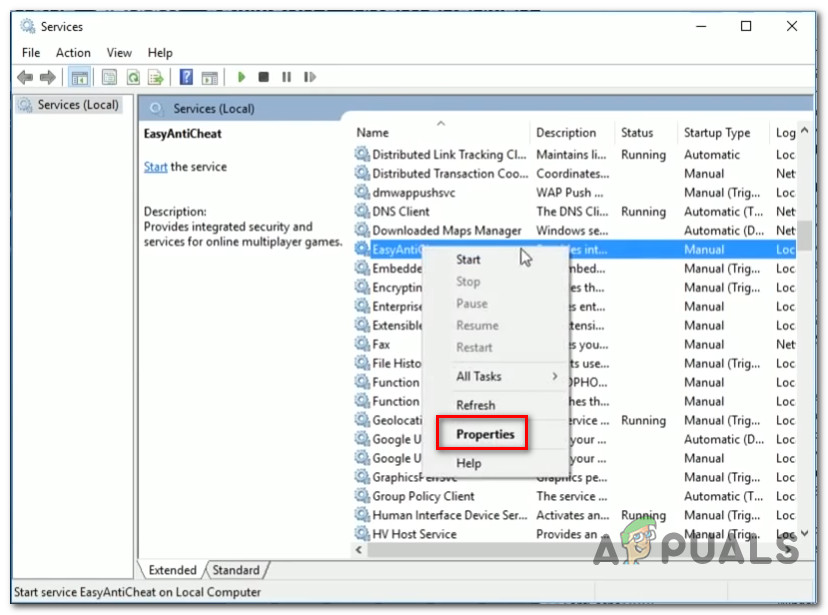Viewport: 828px width, 615px height.
Task: Choose Properties in the context menu
Action: (485, 434)
